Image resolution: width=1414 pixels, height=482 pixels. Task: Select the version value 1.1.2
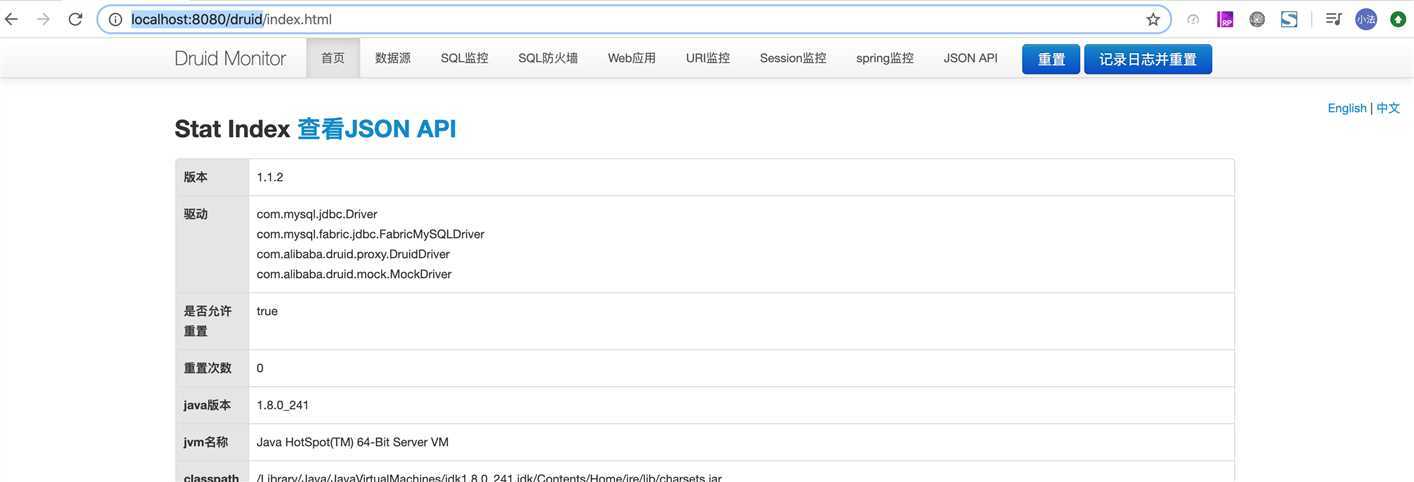[270, 177]
